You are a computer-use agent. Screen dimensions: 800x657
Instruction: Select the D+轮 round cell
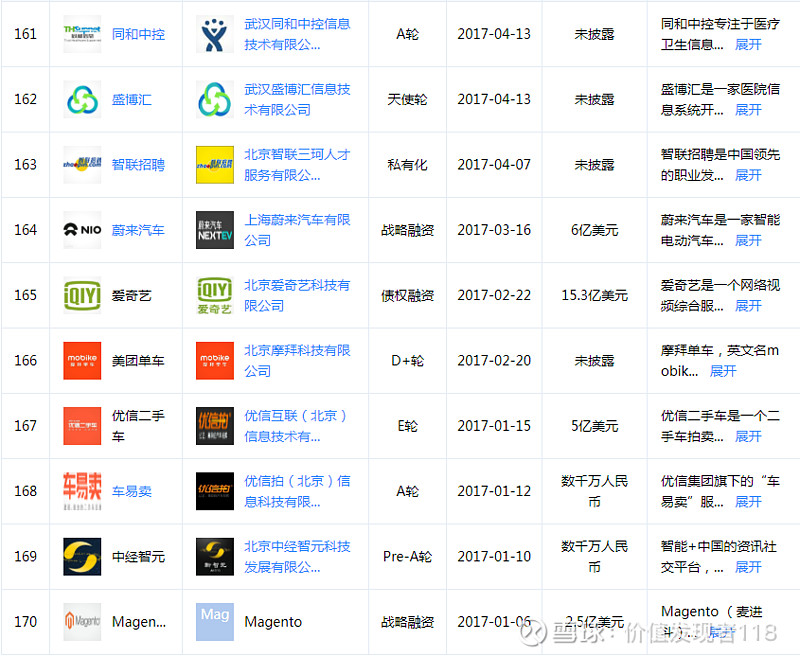pyautogui.click(x=407, y=361)
